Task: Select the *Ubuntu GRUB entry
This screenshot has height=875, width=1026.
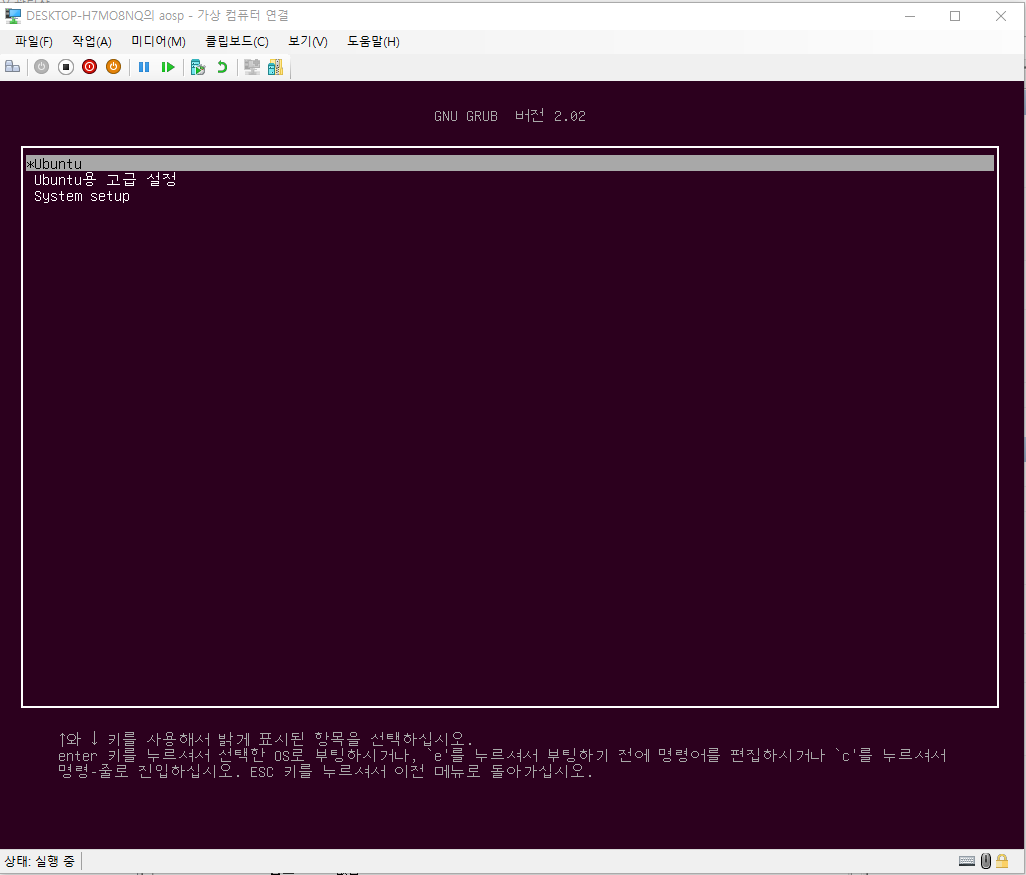Action: pos(510,164)
